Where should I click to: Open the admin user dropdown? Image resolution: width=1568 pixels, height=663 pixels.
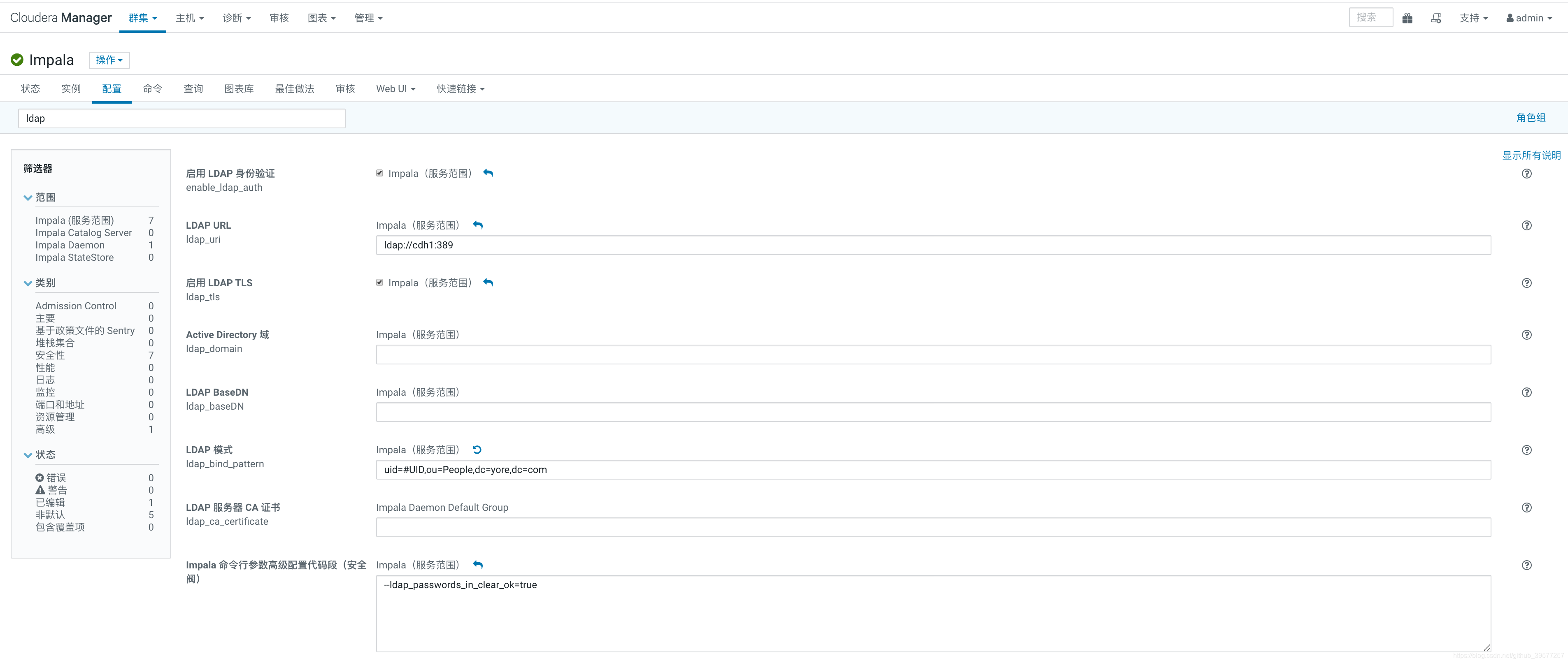(1528, 18)
